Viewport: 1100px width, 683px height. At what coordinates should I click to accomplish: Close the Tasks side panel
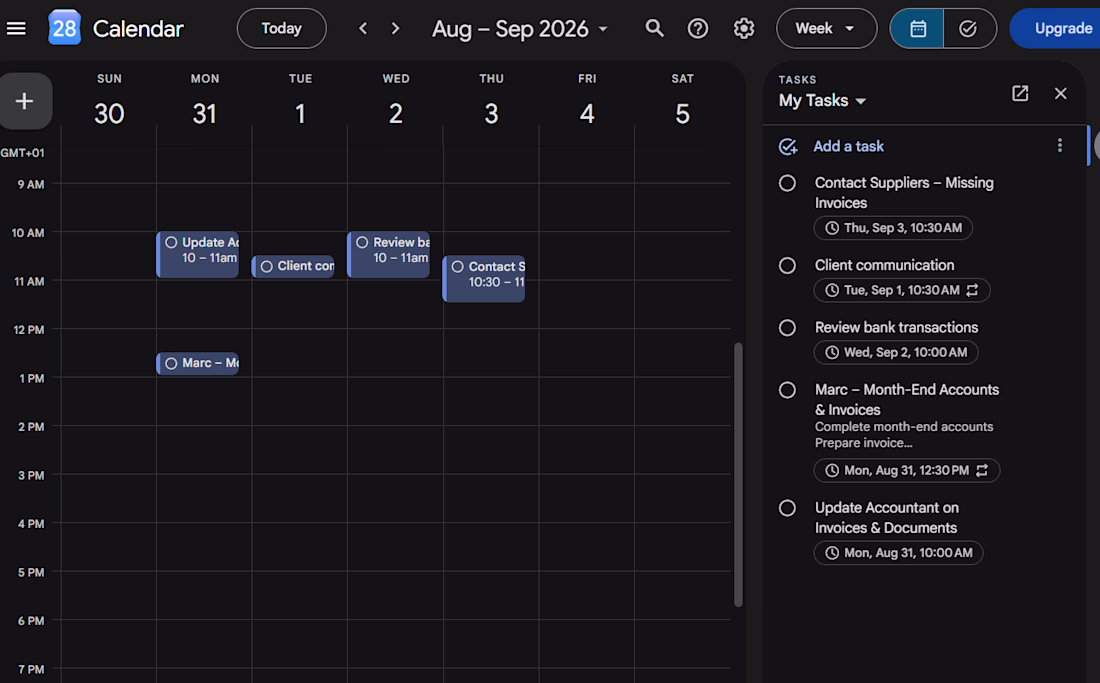pyautogui.click(x=1061, y=93)
